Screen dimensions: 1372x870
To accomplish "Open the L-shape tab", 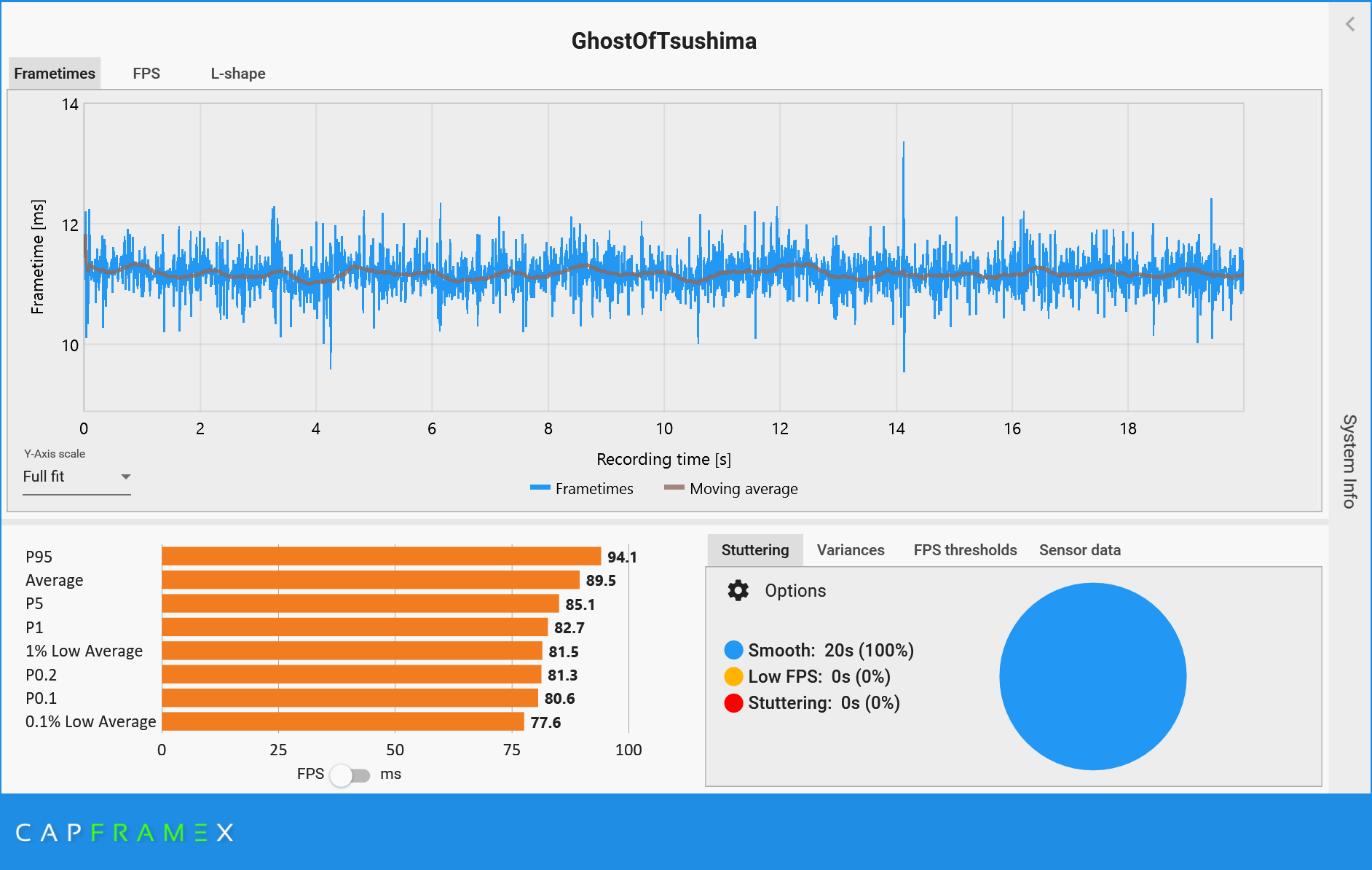I will 238,74.
